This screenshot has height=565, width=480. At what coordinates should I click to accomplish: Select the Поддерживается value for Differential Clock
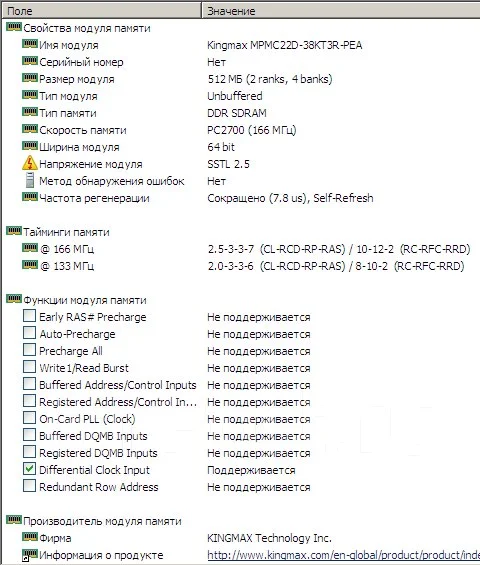[251, 470]
